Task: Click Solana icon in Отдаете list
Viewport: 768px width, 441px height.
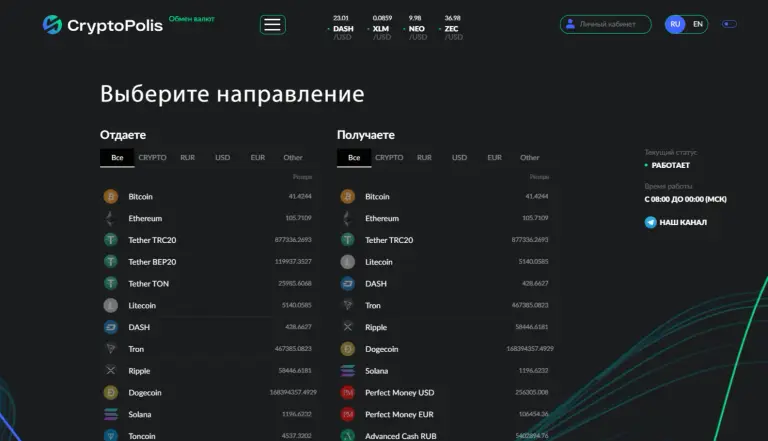Action: point(111,415)
